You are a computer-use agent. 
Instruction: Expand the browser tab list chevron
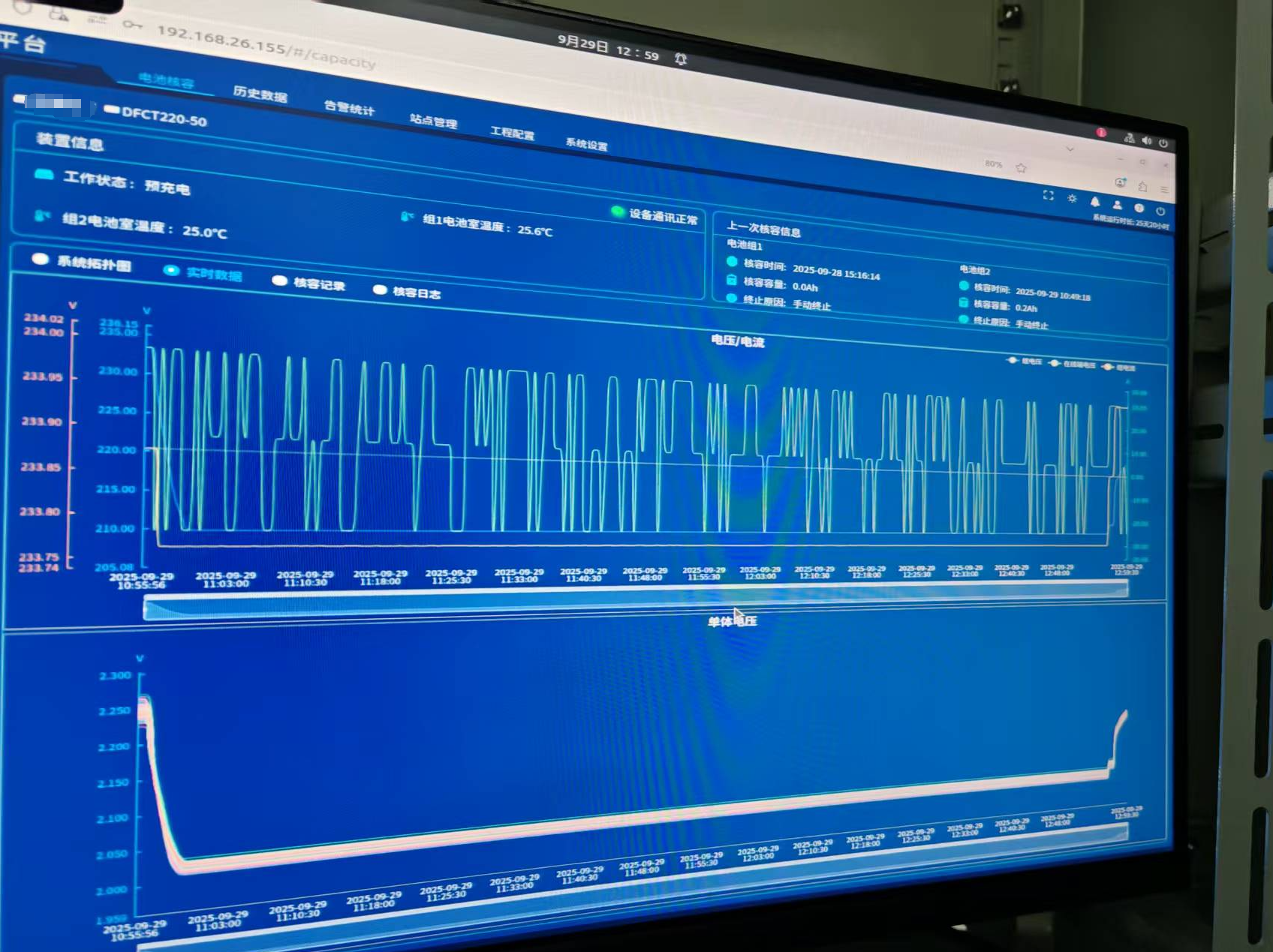coord(1070,149)
